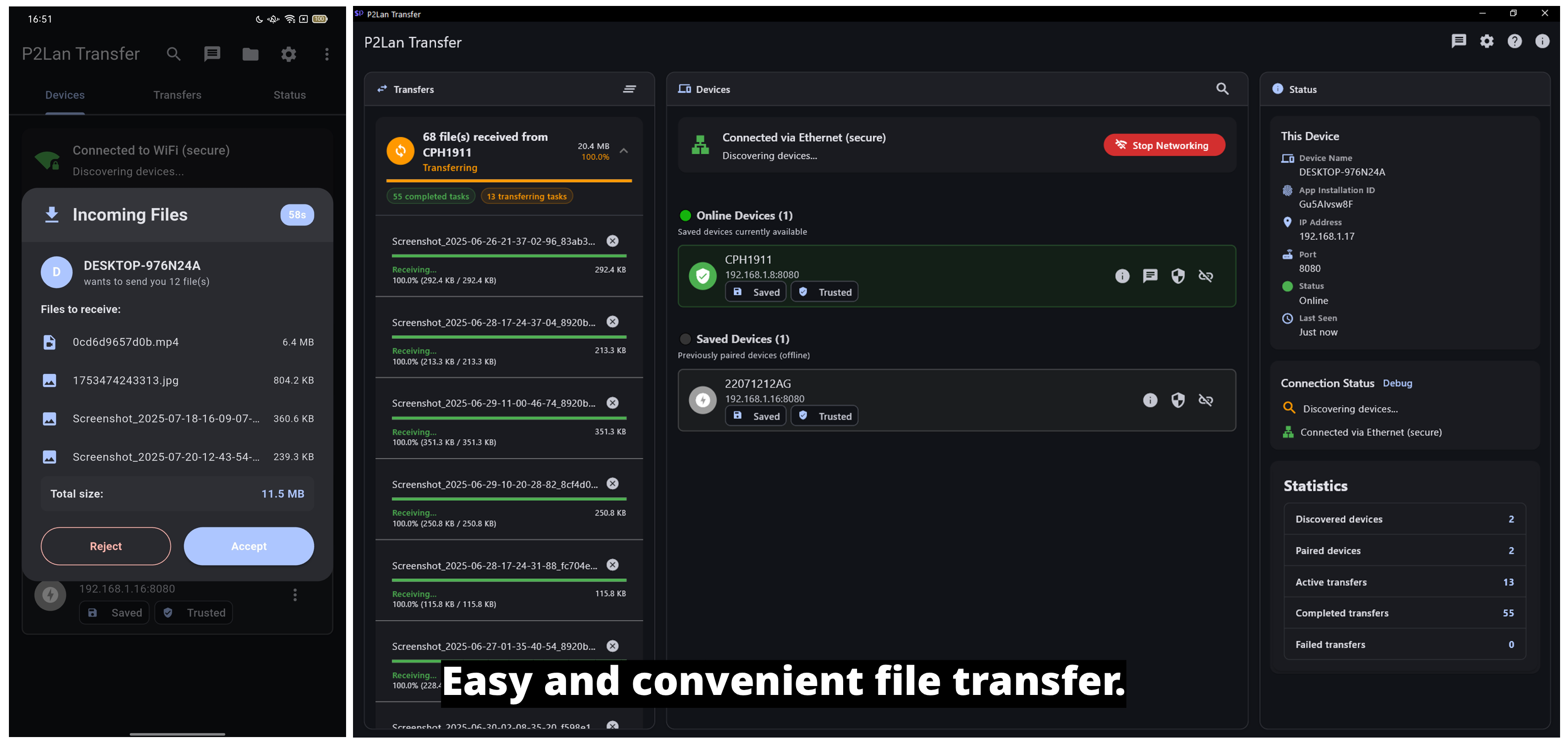Open trust shield settings for CPH1911
The height and width of the screenshot is (743, 1568).
click(1178, 276)
